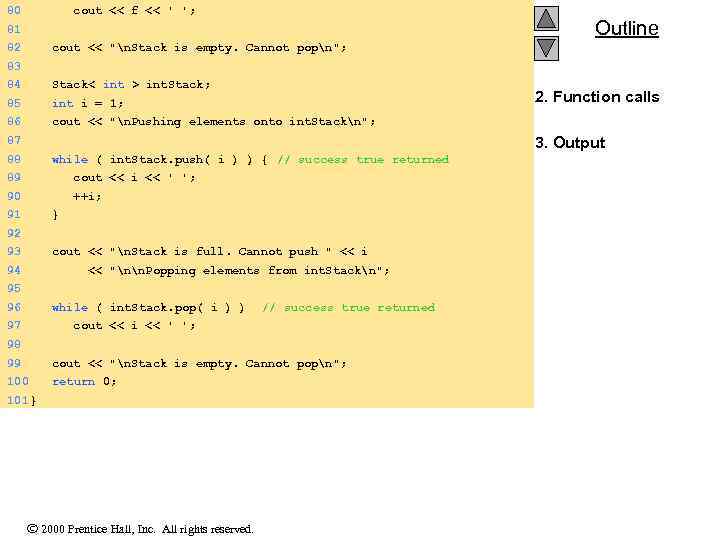Click the comment after intStack.push

click(363, 160)
